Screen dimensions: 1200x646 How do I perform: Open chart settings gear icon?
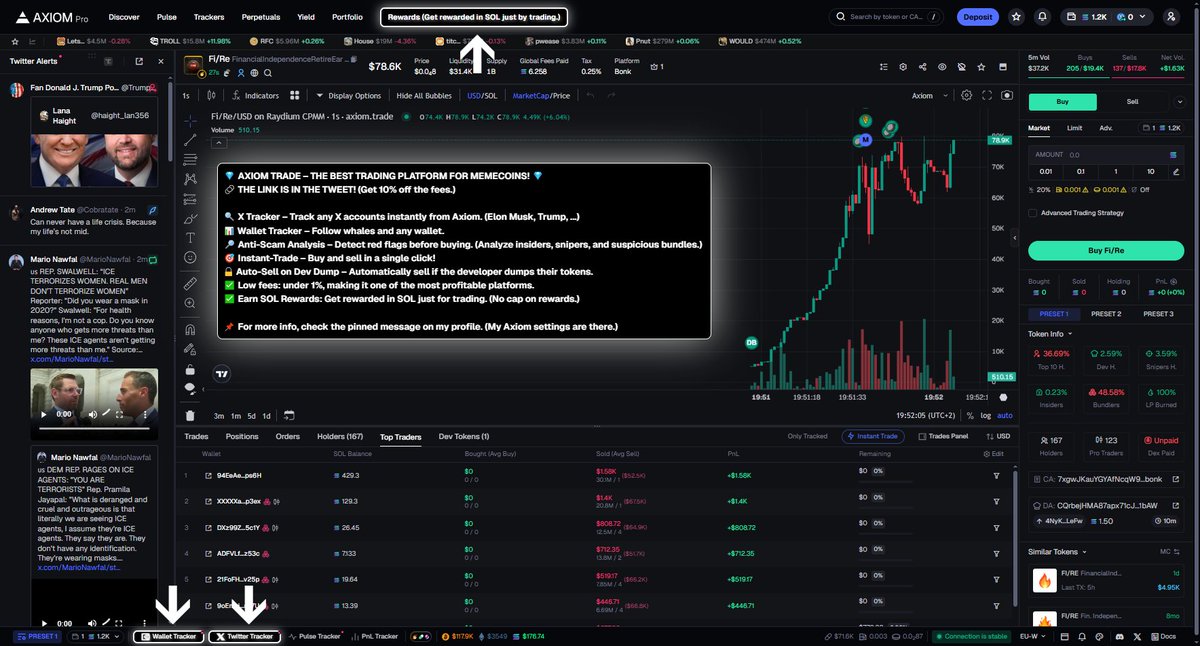tap(966, 96)
